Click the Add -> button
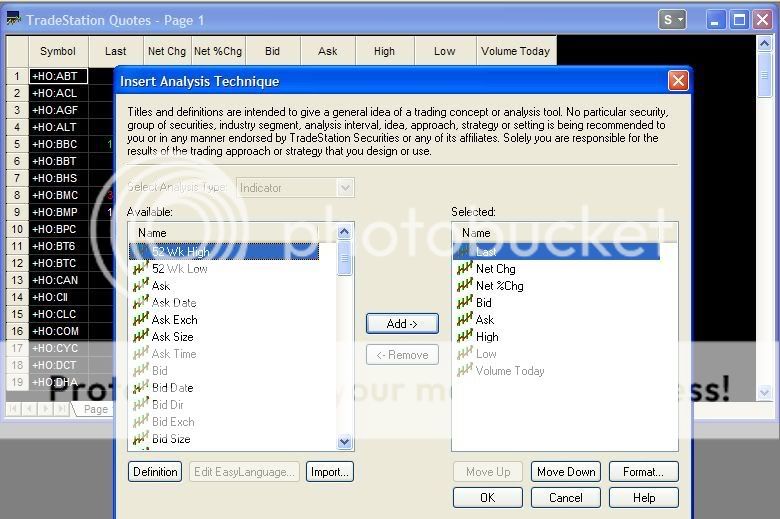 tap(402, 323)
